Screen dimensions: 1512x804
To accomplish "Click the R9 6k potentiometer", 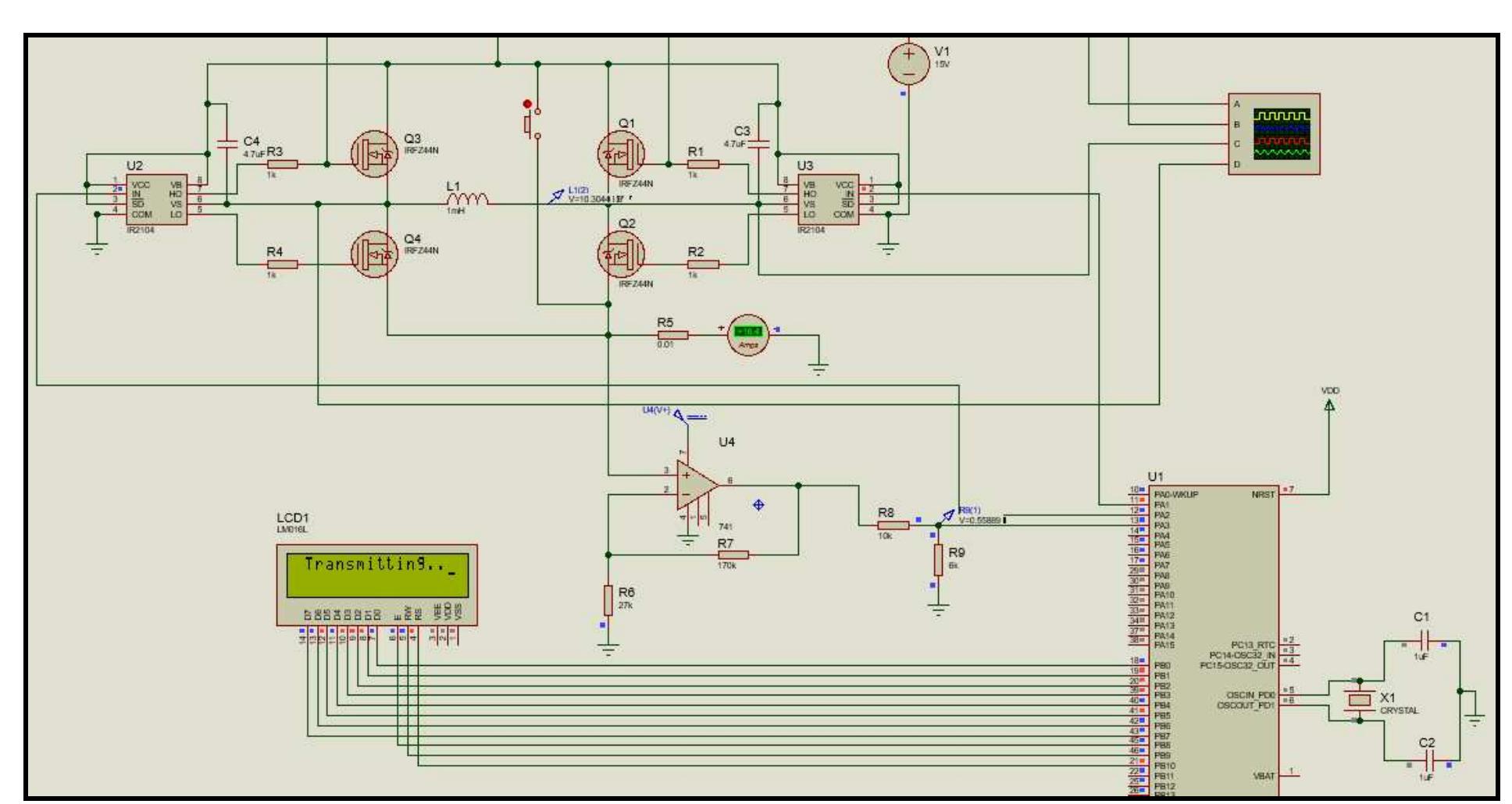I will click(x=937, y=562).
